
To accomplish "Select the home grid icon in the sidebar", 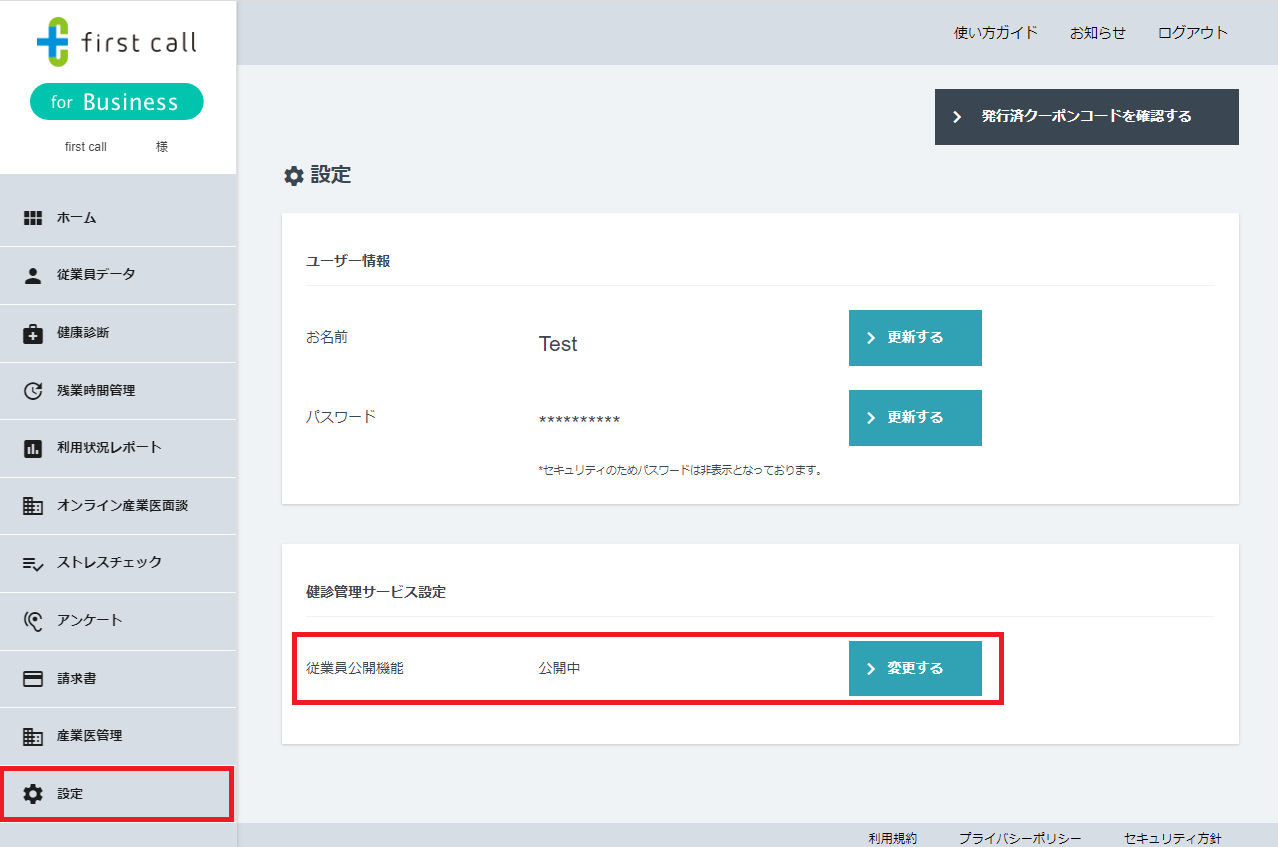I will coord(33,217).
